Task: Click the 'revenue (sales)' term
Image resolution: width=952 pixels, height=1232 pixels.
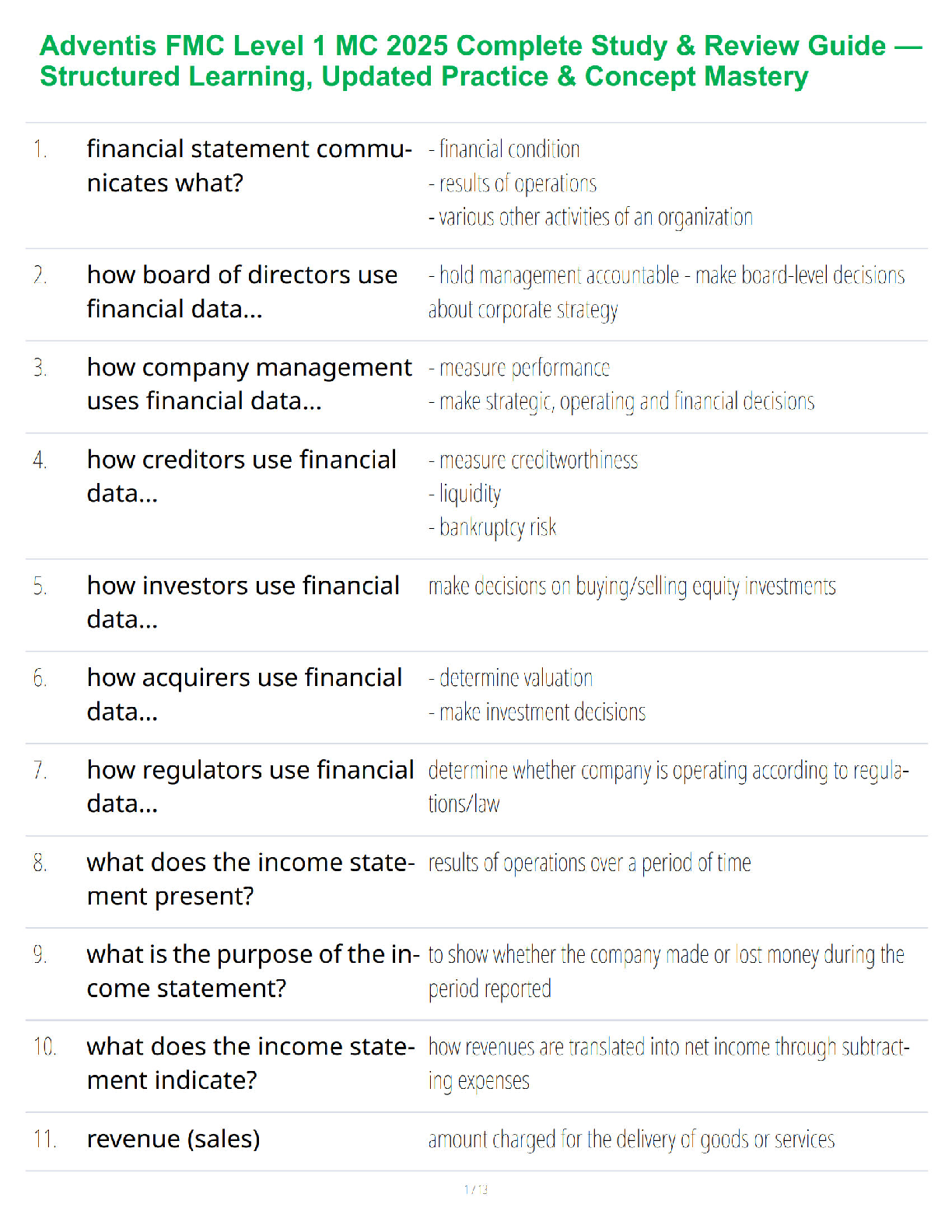Action: pos(173,1139)
